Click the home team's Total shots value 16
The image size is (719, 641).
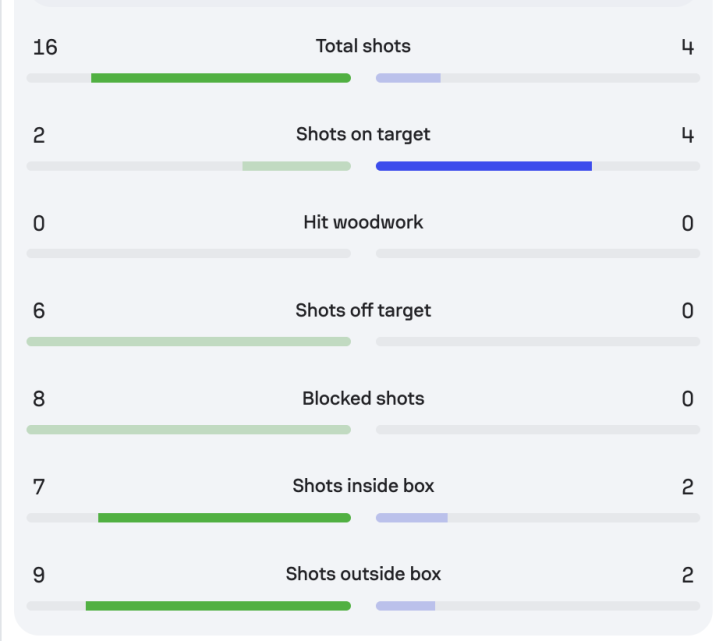[45, 47]
